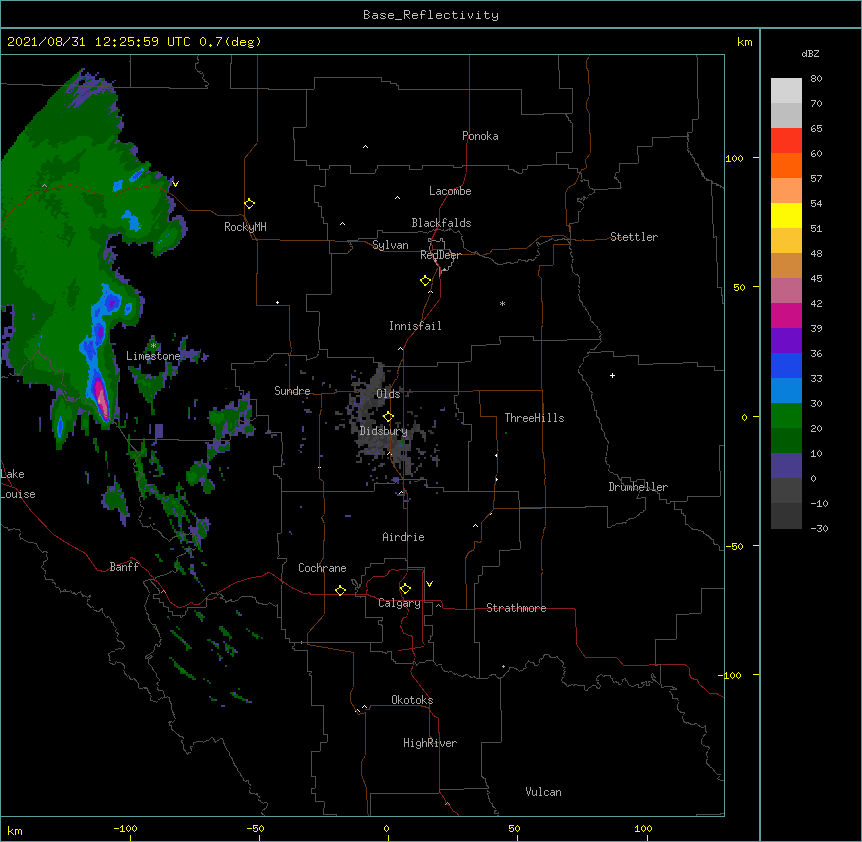
Task: Click the -100 tick on the bottom axis
Action: click(125, 828)
